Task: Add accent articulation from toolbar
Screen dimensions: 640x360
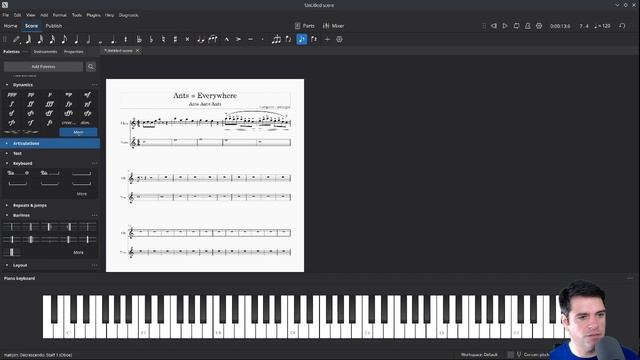Action: coord(238,40)
